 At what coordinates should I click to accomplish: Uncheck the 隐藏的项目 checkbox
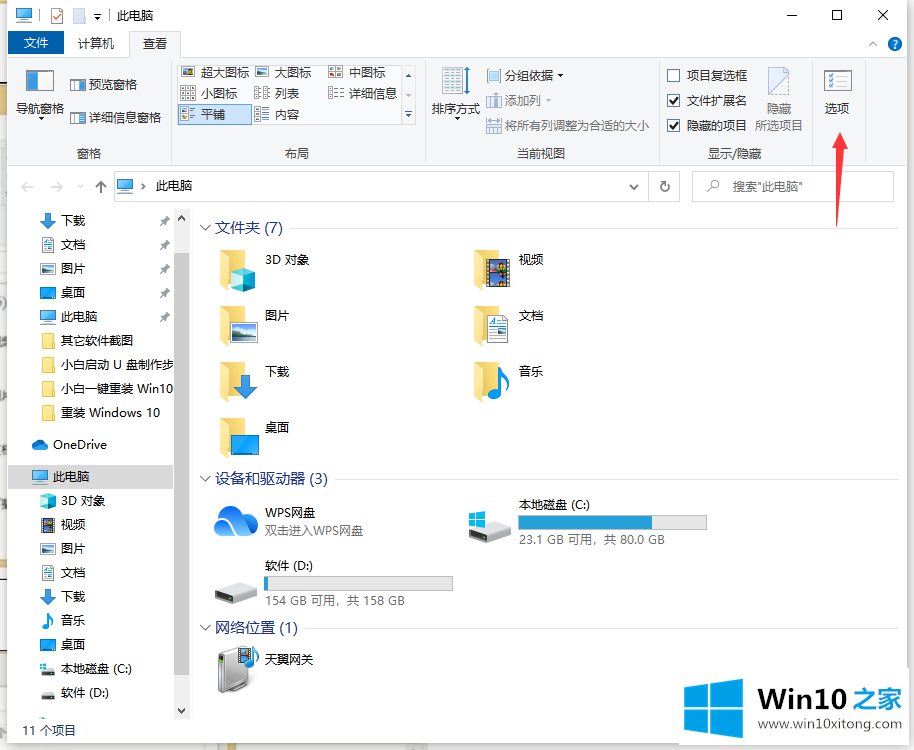point(673,125)
